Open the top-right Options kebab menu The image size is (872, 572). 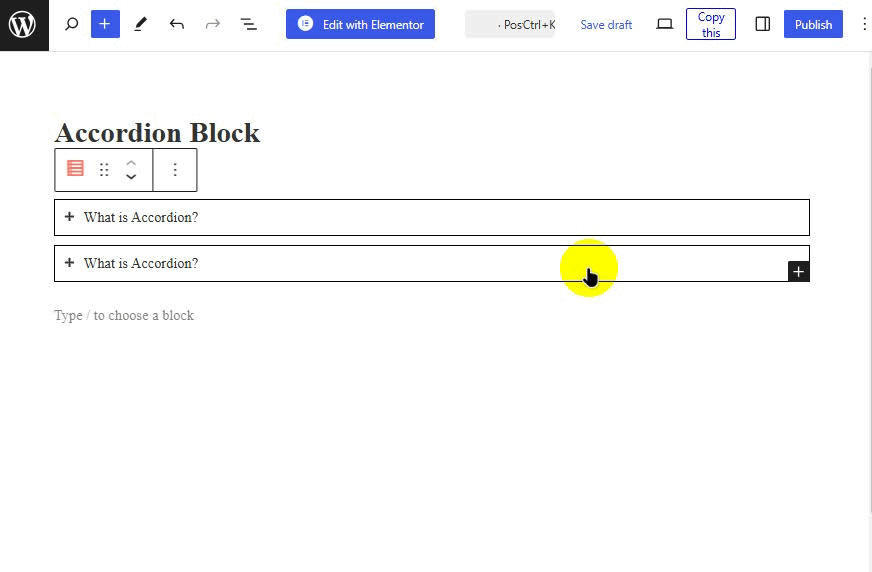pyautogui.click(x=864, y=25)
